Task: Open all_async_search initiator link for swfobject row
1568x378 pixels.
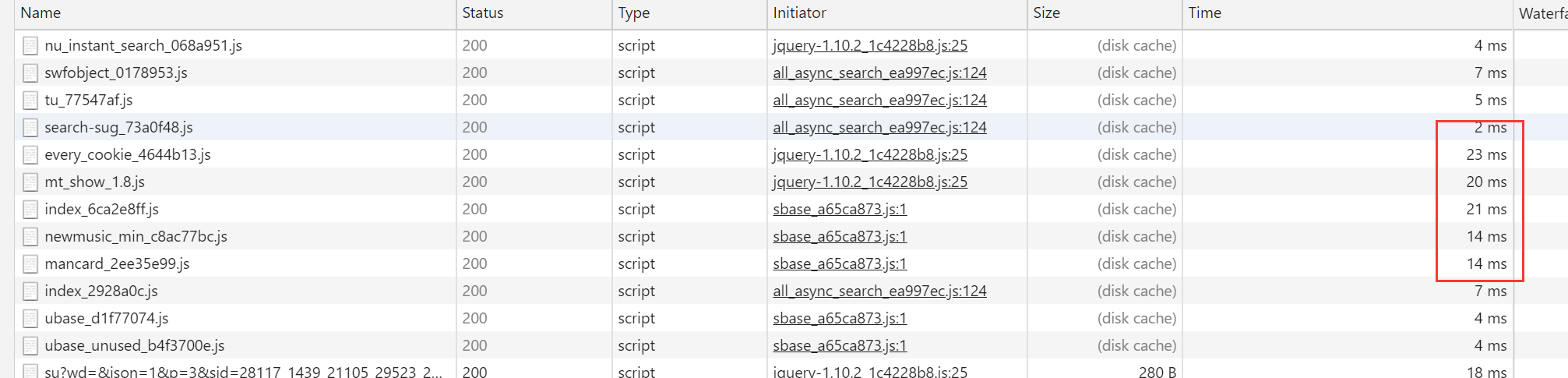Action: pos(879,73)
